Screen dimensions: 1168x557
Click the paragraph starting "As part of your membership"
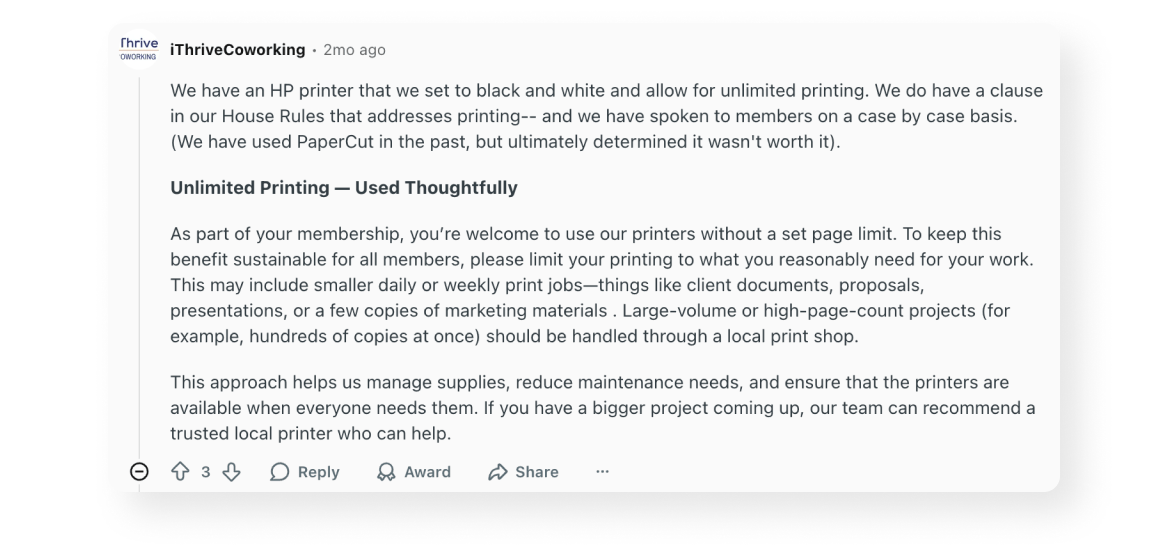pyautogui.click(x=600, y=285)
